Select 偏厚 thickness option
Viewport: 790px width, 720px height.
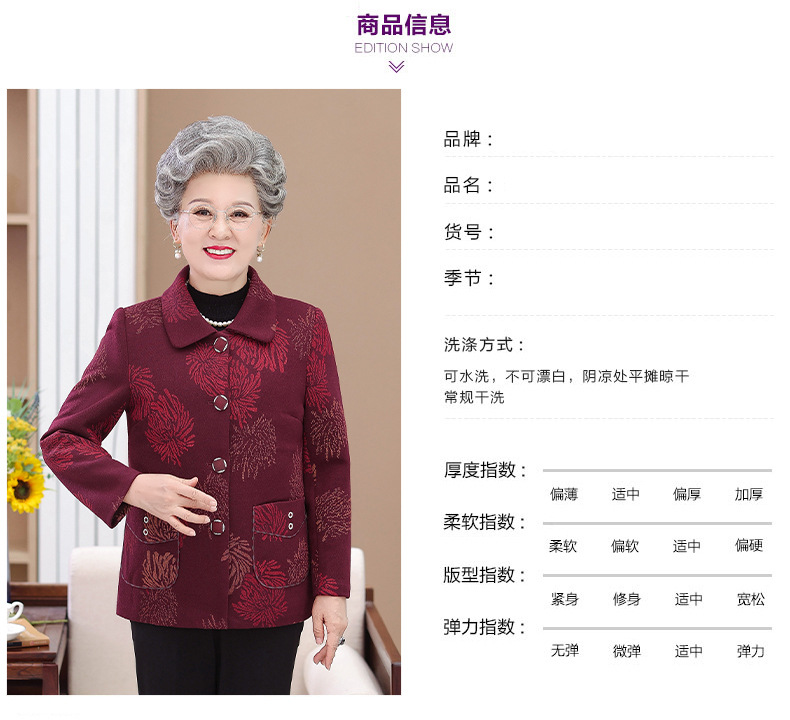coord(687,494)
